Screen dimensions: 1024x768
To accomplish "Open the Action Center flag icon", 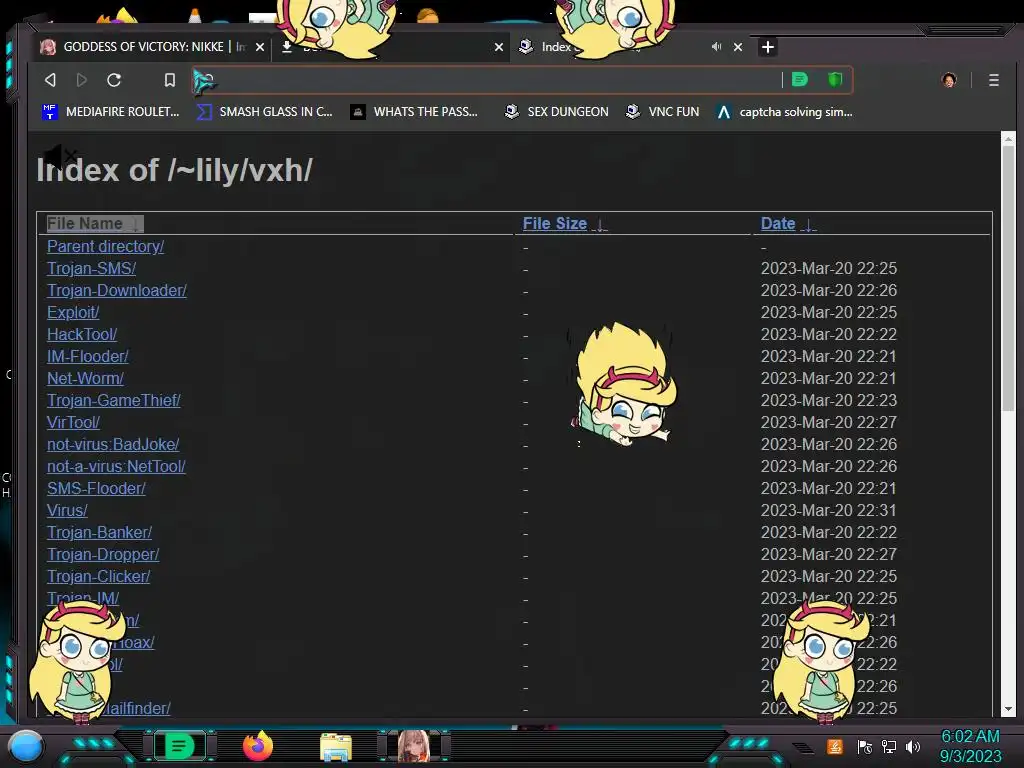I will tap(864, 747).
